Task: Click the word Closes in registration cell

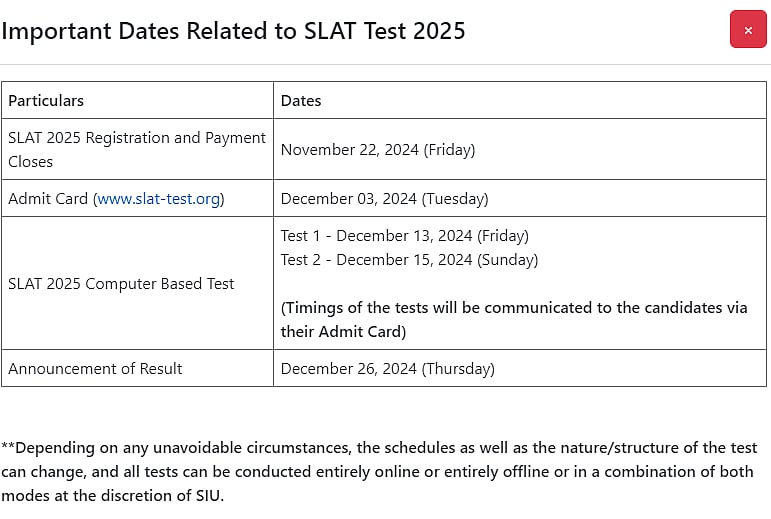Action: click(x=30, y=162)
